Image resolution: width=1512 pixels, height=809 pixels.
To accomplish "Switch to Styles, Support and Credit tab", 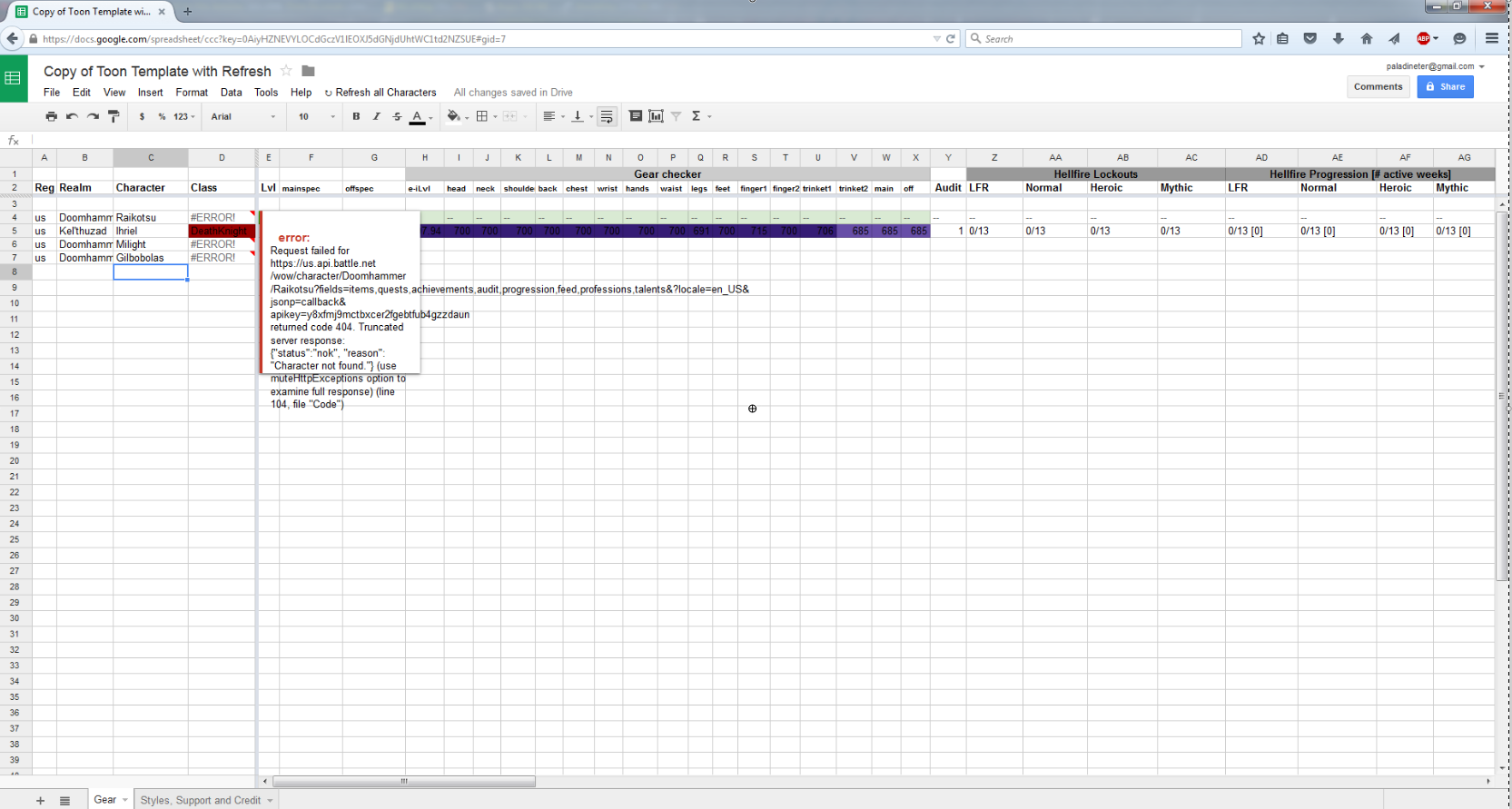I will tap(201, 800).
